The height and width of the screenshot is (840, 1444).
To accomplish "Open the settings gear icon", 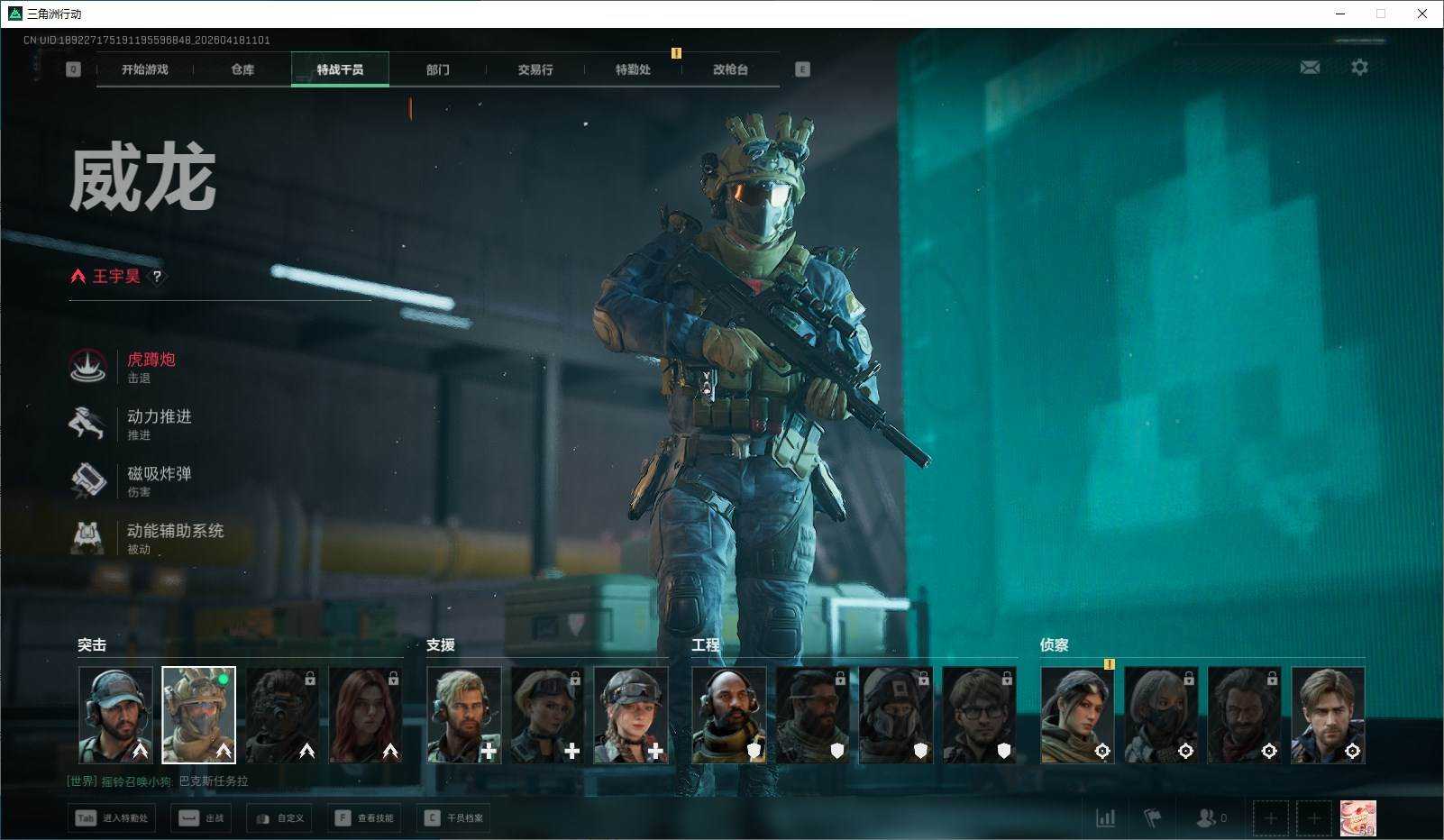I will 1359,68.
